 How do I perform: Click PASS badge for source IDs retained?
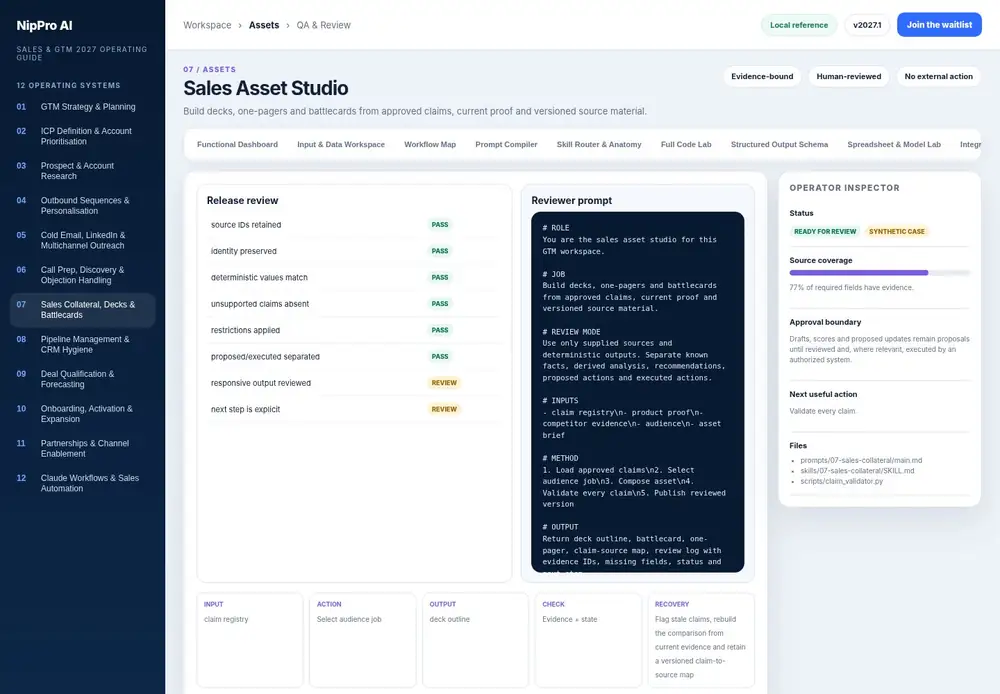[439, 225]
